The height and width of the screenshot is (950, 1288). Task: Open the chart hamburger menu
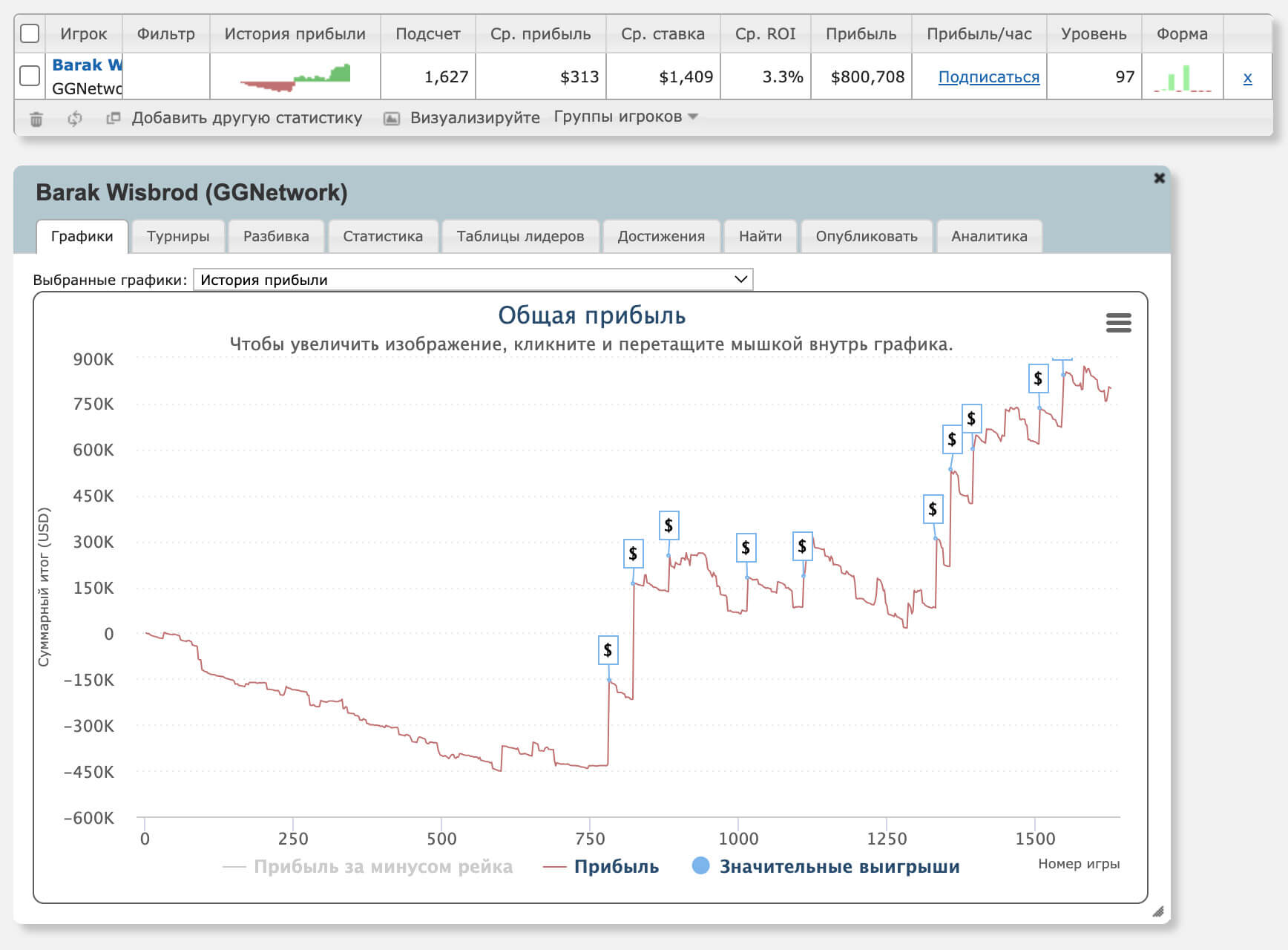tap(1118, 323)
